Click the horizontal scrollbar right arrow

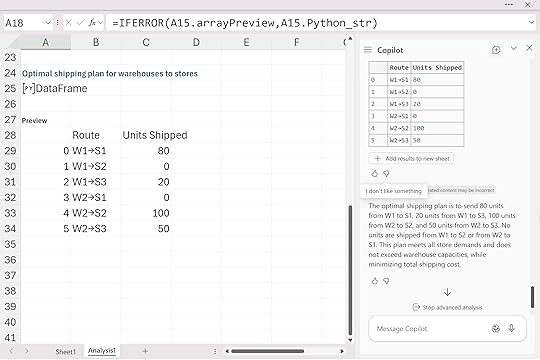[x=342, y=351]
